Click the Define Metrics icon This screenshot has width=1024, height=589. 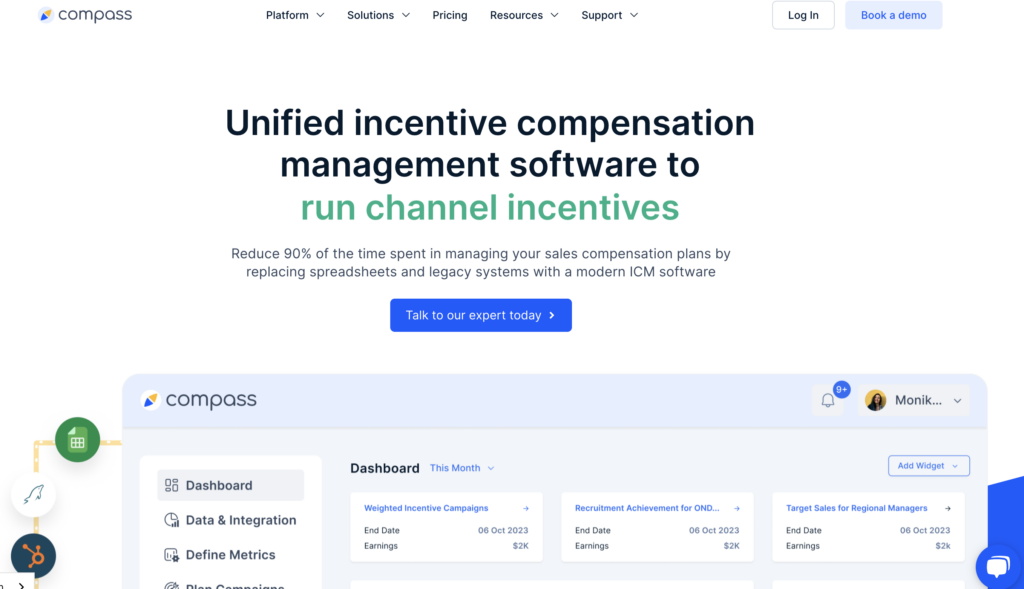pyautogui.click(x=171, y=555)
